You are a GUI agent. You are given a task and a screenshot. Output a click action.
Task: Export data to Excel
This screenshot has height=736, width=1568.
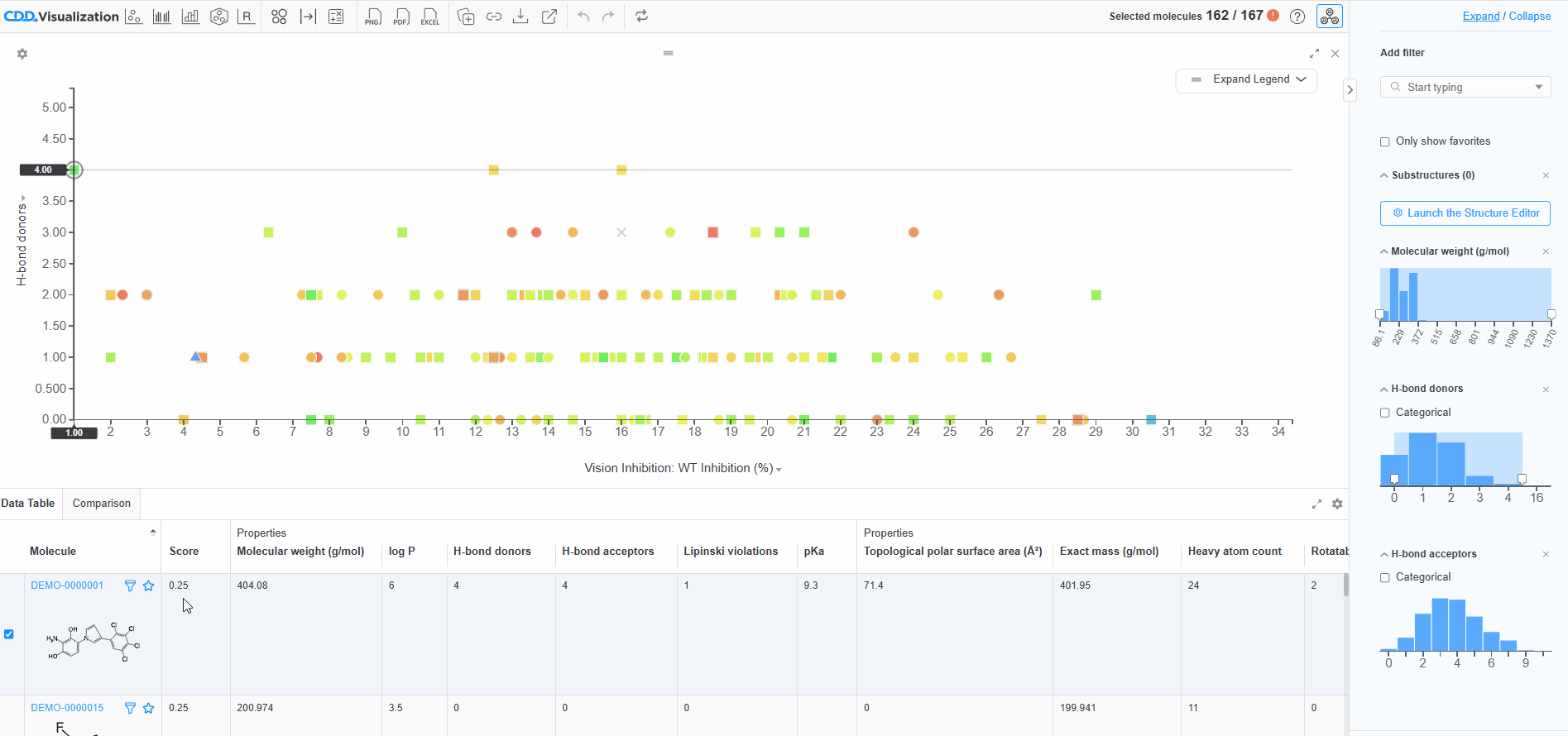(x=430, y=17)
